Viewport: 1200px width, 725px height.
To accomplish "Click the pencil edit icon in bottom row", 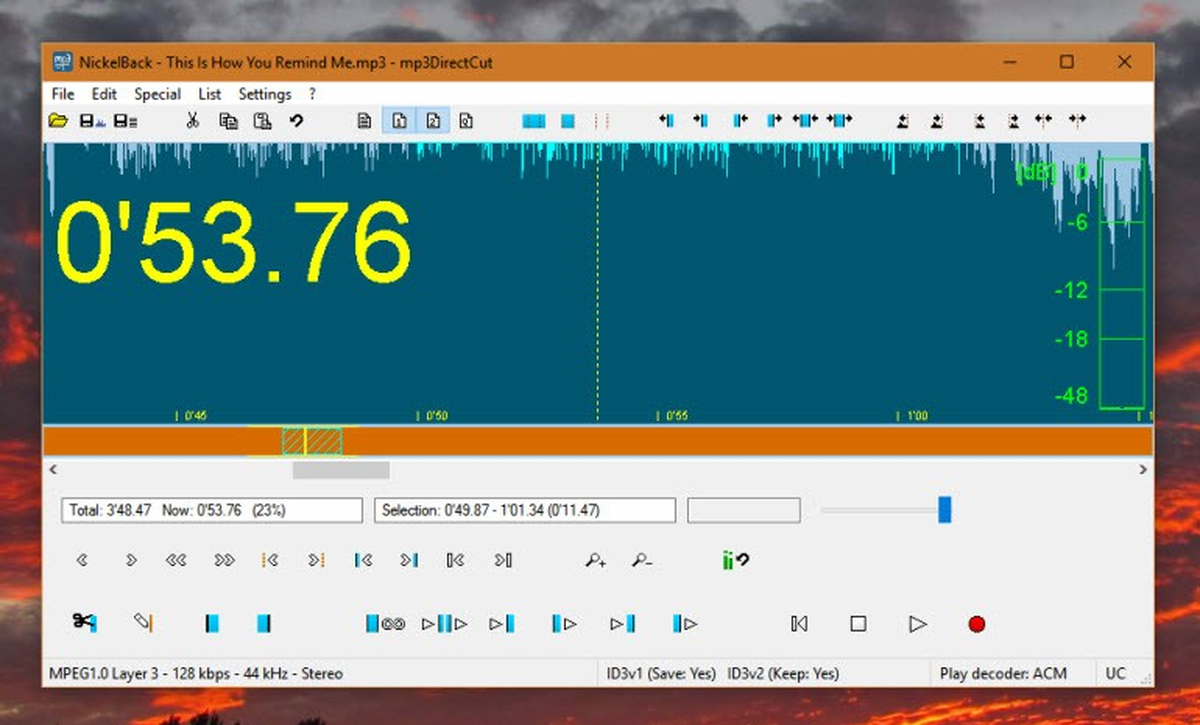I will coord(143,623).
